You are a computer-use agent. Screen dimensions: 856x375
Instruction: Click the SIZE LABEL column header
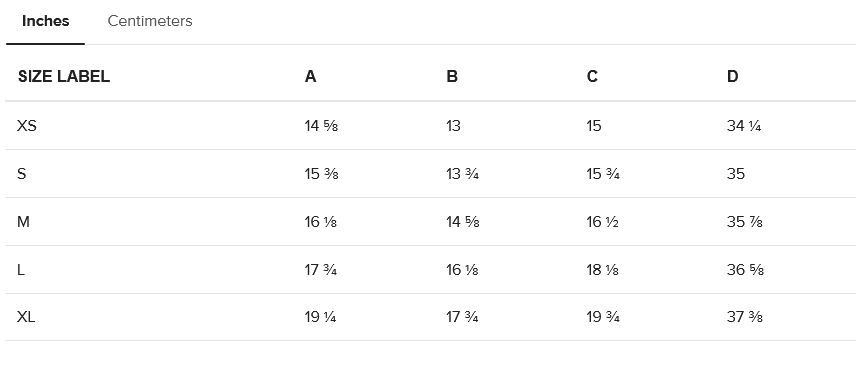pos(64,76)
